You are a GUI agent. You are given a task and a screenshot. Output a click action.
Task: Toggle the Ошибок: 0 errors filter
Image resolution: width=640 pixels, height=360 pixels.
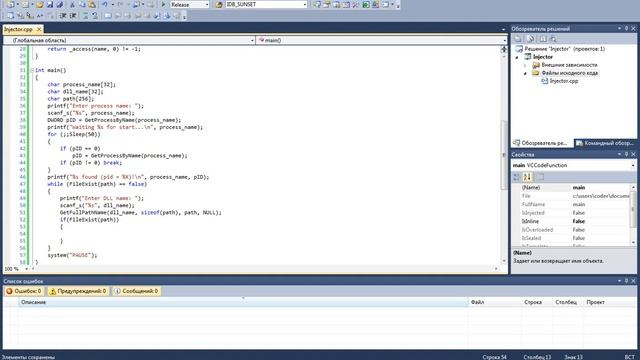24,291
